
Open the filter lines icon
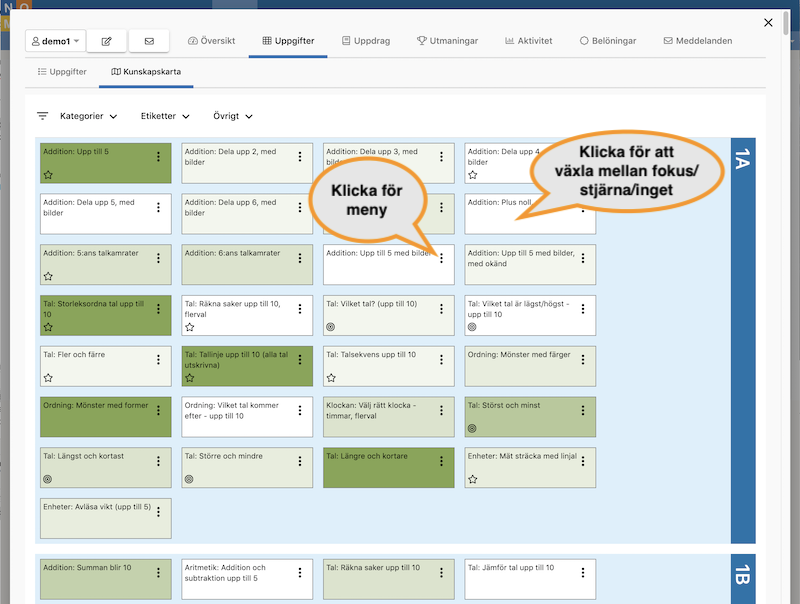[42, 116]
